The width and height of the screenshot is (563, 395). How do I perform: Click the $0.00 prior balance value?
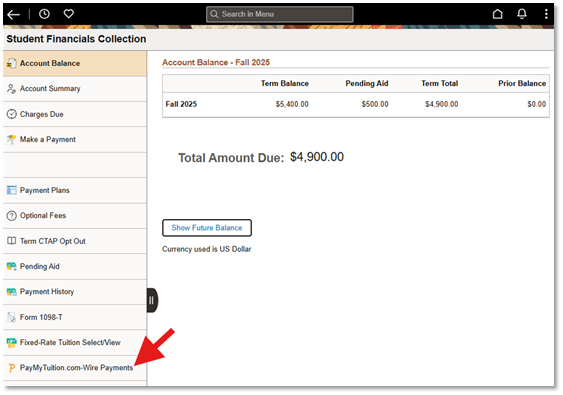[536, 104]
